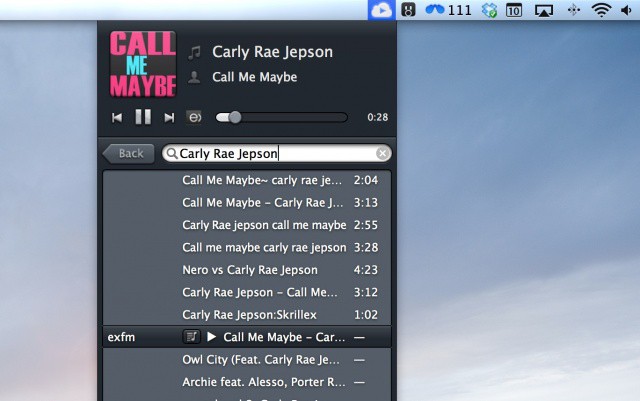Image resolution: width=640 pixels, height=401 pixels.
Task: Open the volume speaker menu
Action: [x=626, y=10]
